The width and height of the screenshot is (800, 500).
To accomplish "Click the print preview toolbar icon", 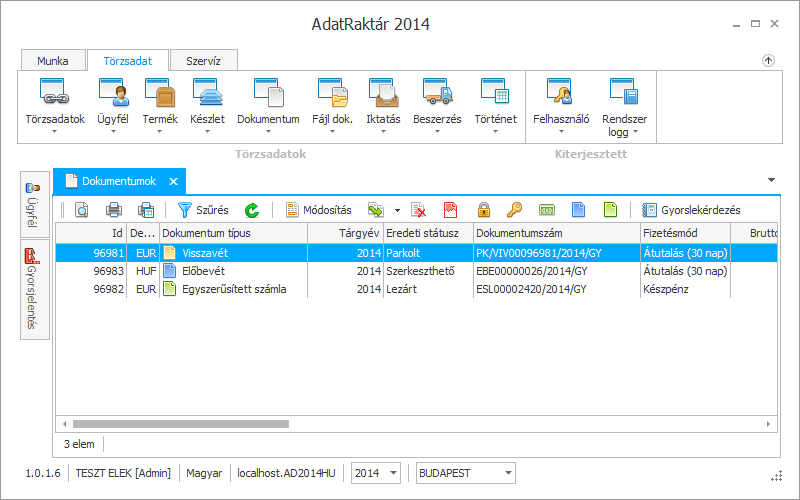I will click(x=82, y=210).
